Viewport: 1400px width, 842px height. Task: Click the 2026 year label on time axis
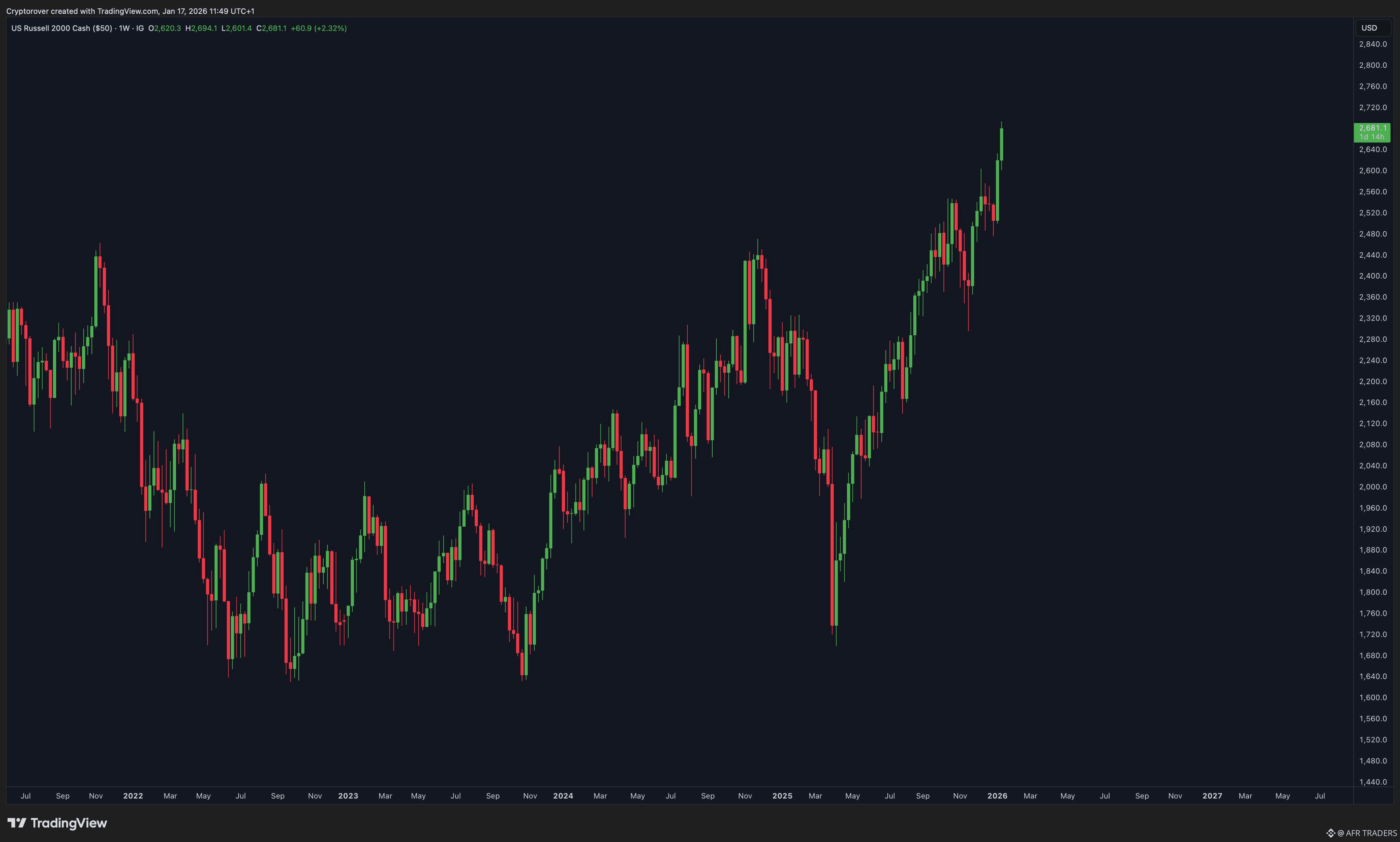point(997,796)
